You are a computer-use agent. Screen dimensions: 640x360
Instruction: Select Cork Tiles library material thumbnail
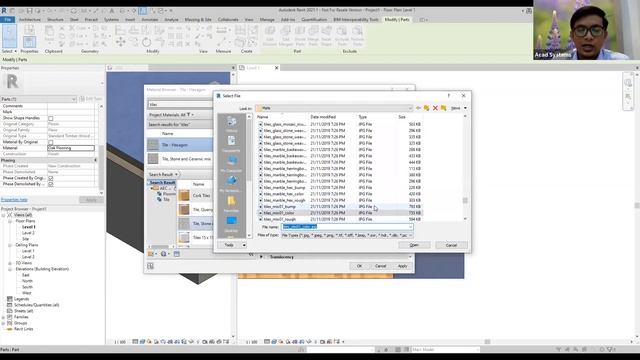tap(184, 196)
